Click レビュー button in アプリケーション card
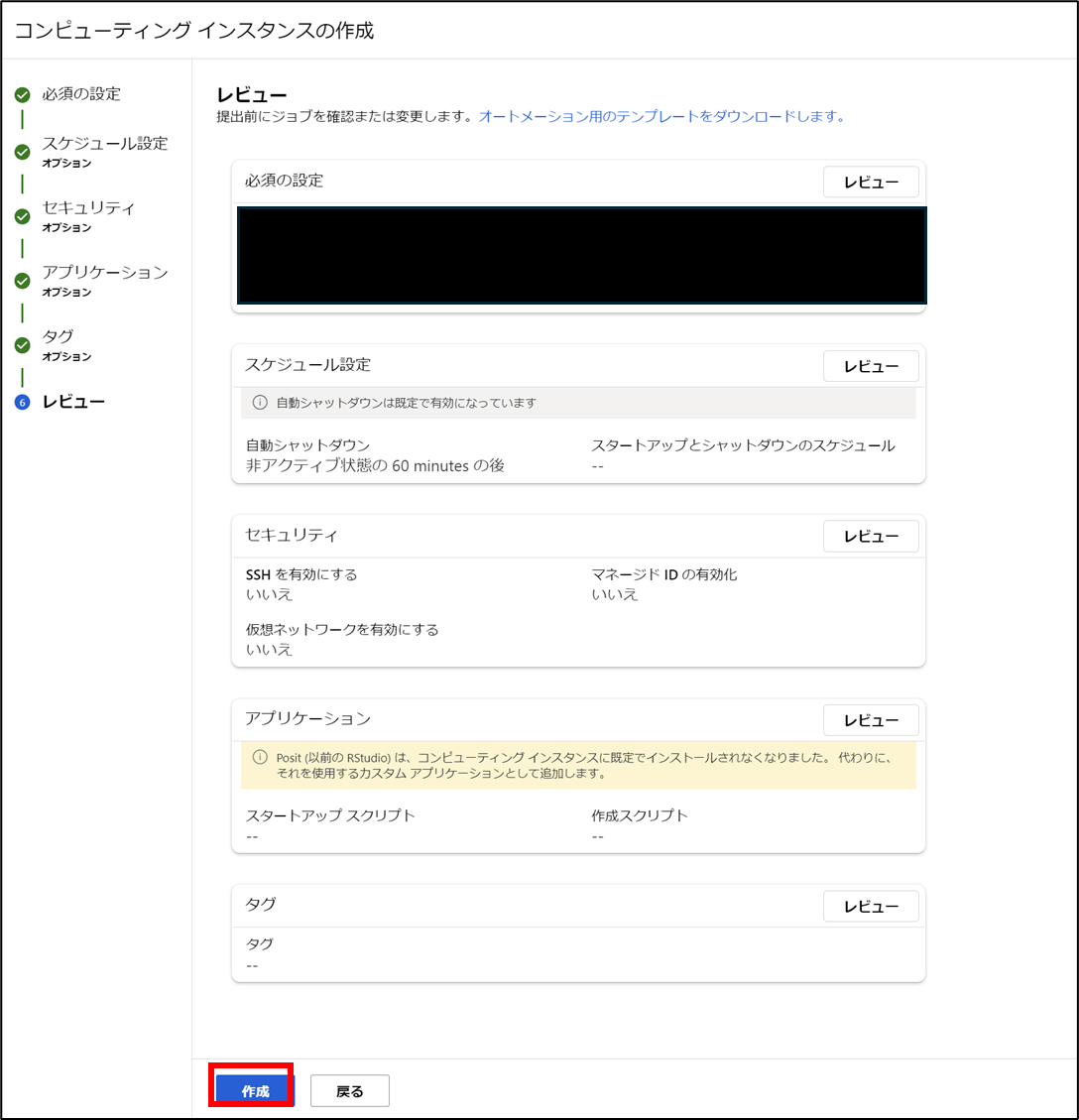 [x=871, y=720]
